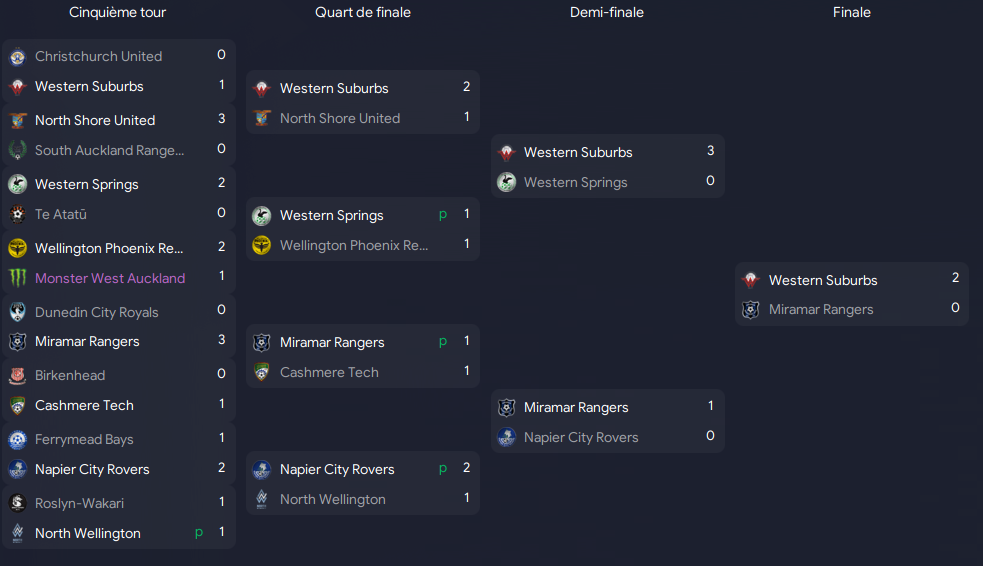
Task: Click Miramar Rangers crest in the final
Action: tap(751, 310)
